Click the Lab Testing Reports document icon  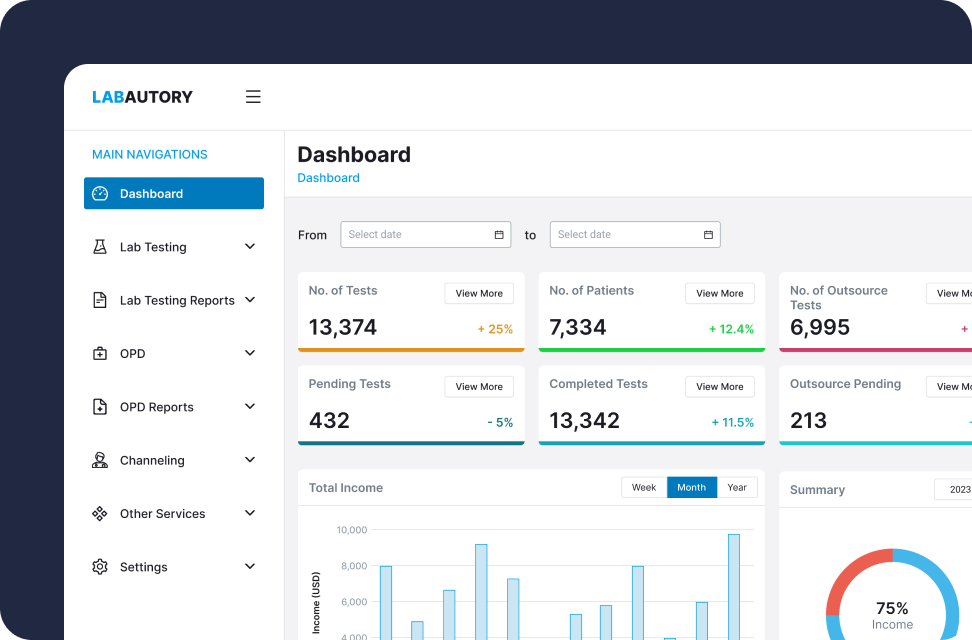point(100,300)
